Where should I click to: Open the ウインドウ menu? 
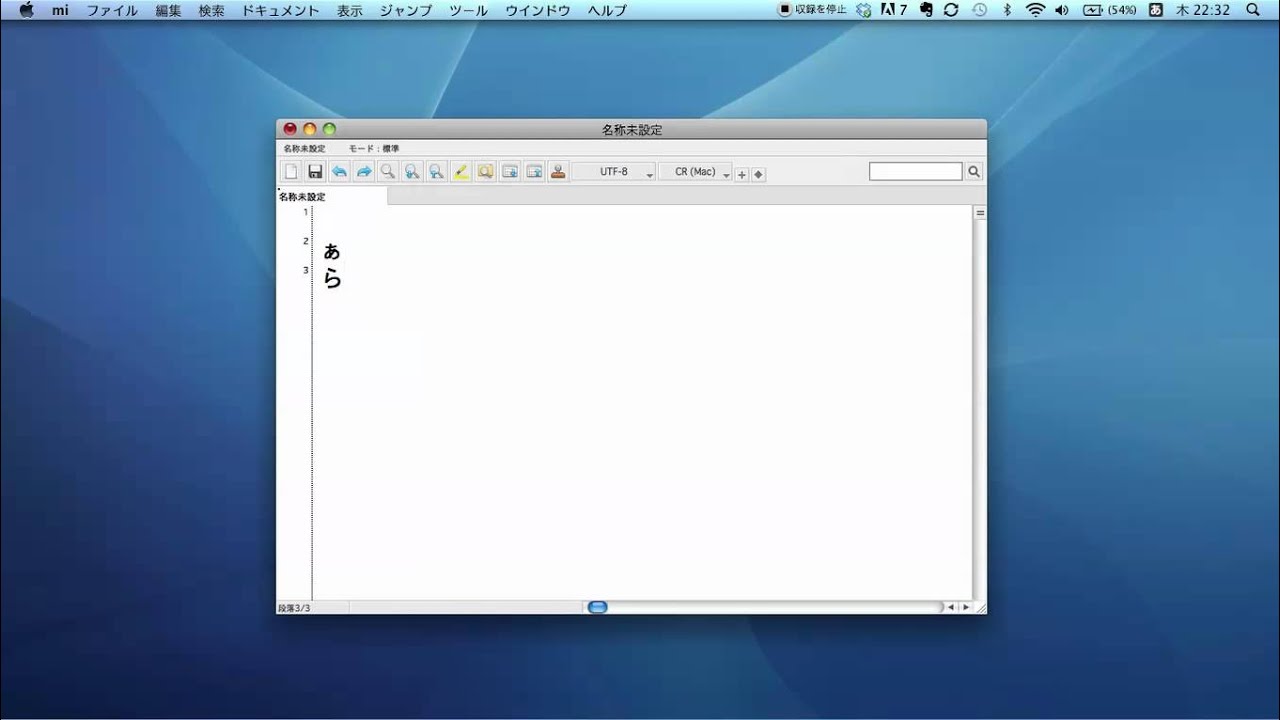coord(538,10)
